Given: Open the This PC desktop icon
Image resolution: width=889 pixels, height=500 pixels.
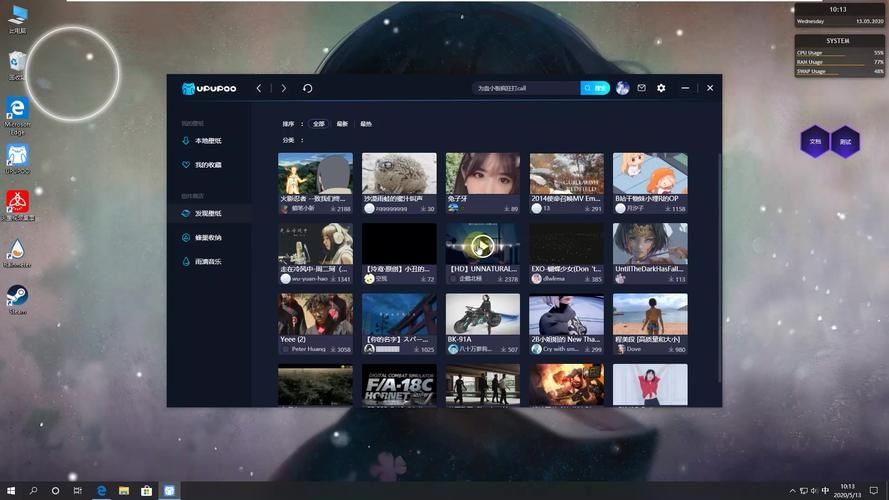Looking at the screenshot, I should pyautogui.click(x=18, y=19).
